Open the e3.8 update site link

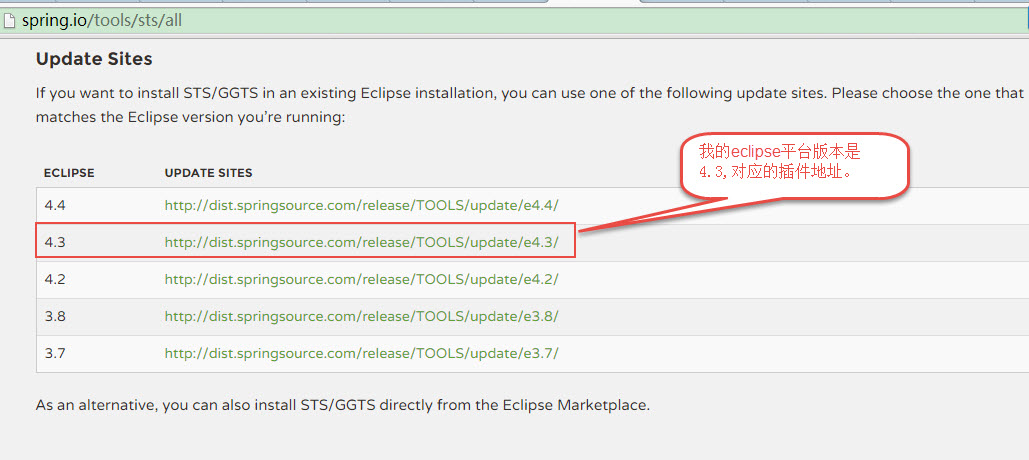(362, 316)
